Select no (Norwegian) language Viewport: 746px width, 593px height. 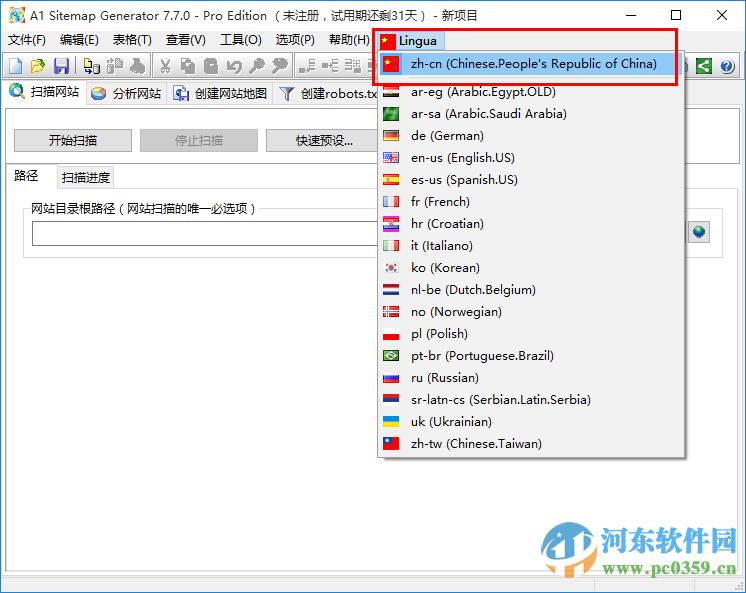click(531, 312)
